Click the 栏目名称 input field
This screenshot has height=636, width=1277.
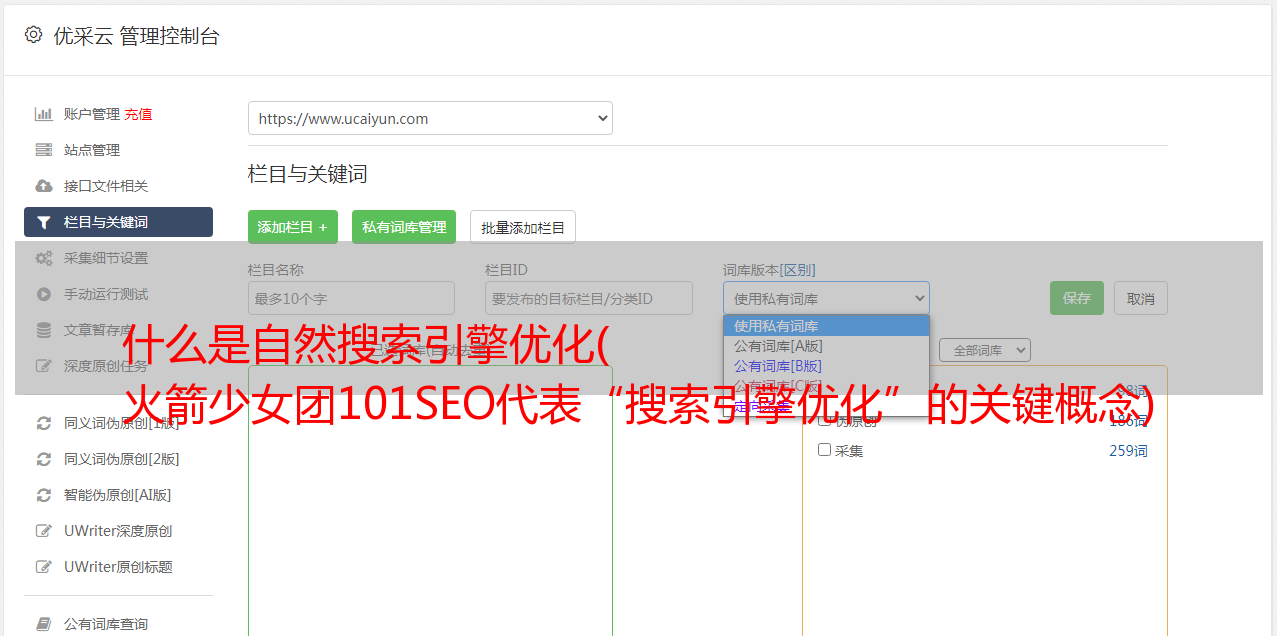click(x=351, y=298)
